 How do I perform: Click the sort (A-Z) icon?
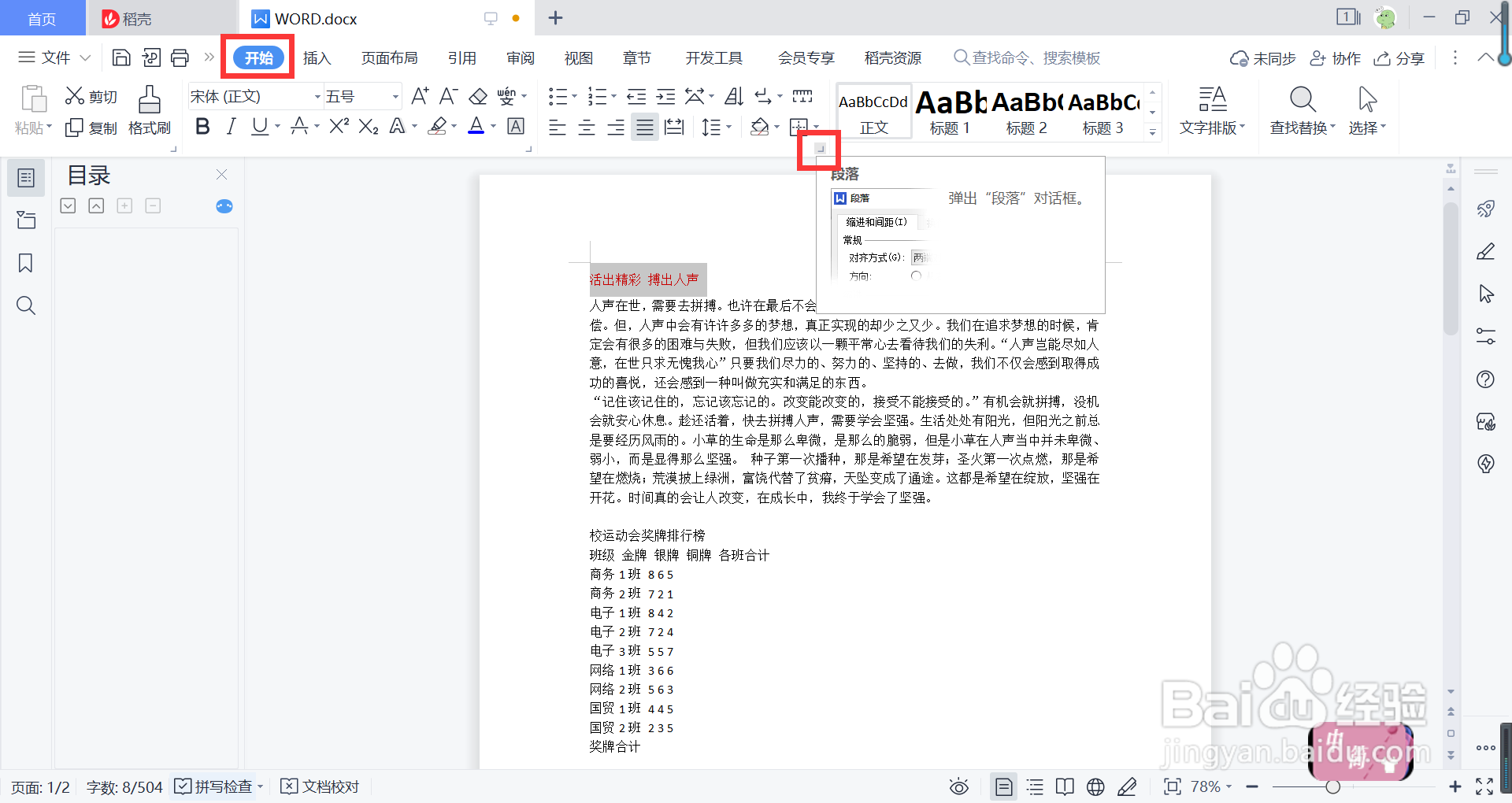pyautogui.click(x=734, y=97)
